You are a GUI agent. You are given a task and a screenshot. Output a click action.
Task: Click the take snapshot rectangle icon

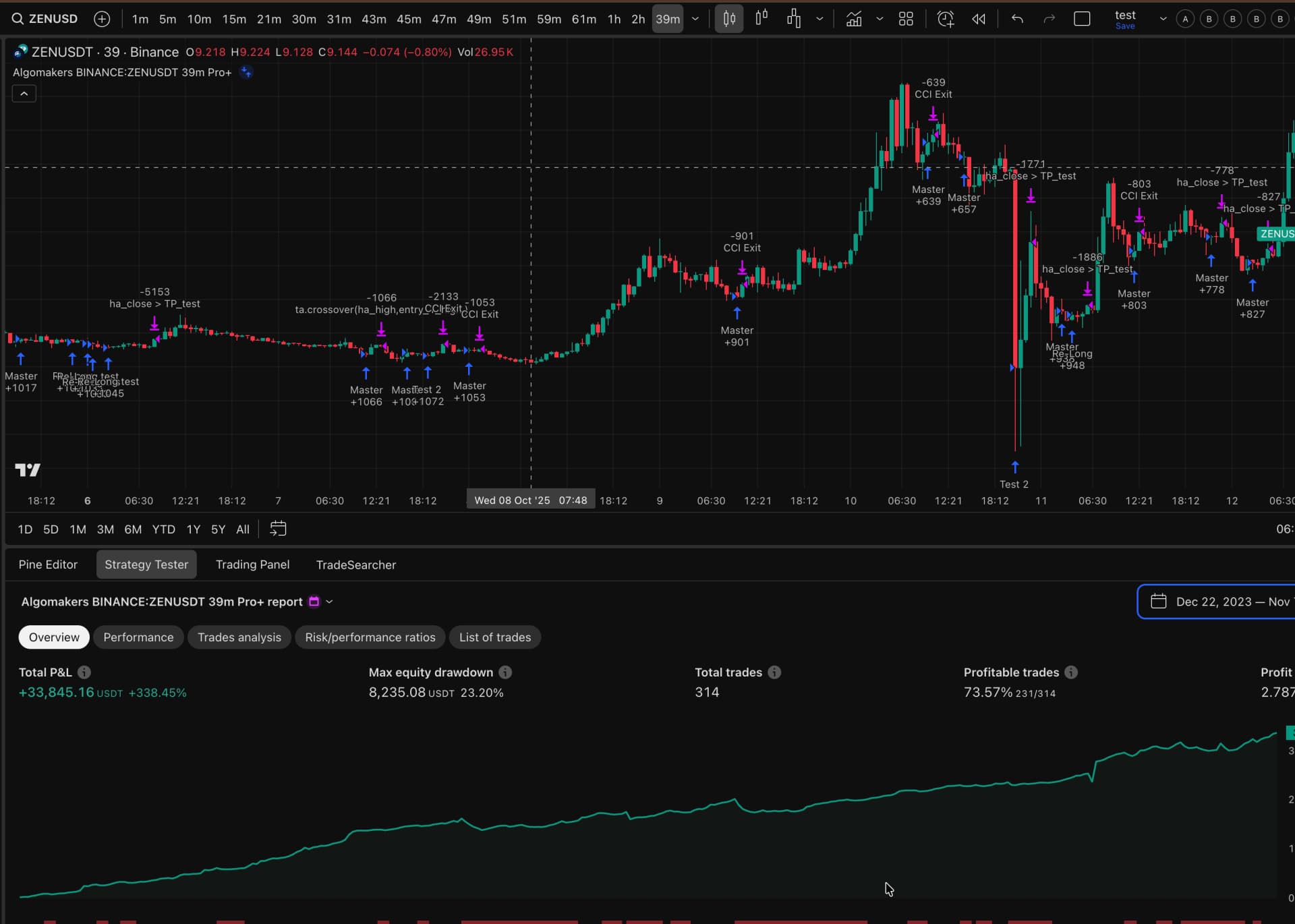coord(1083,18)
